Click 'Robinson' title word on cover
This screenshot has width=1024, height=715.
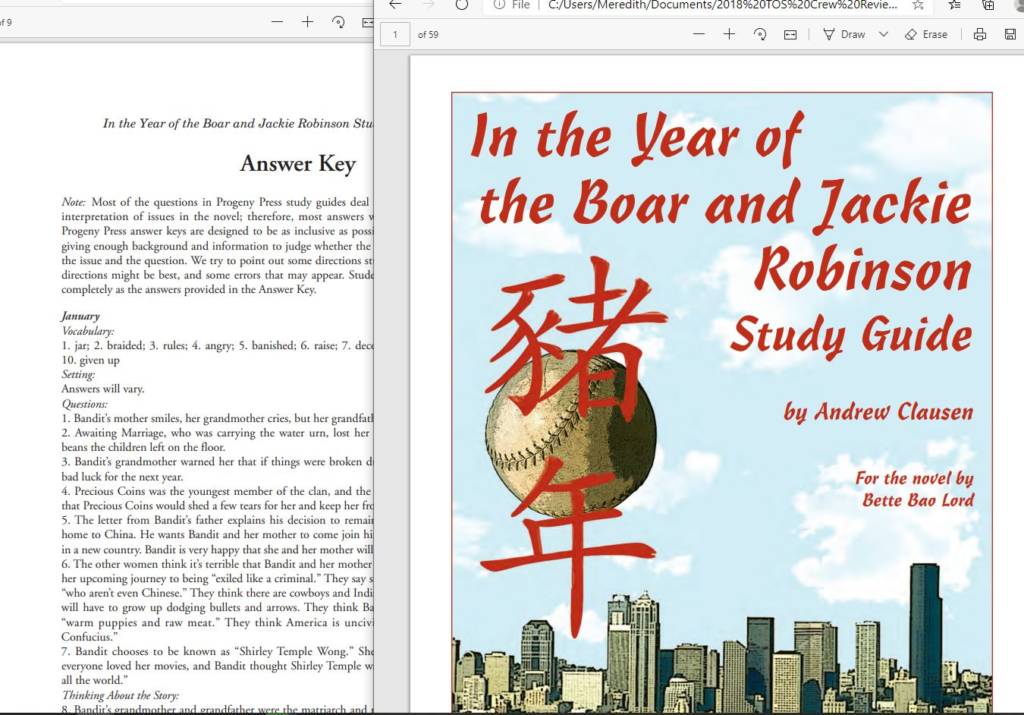click(x=863, y=269)
